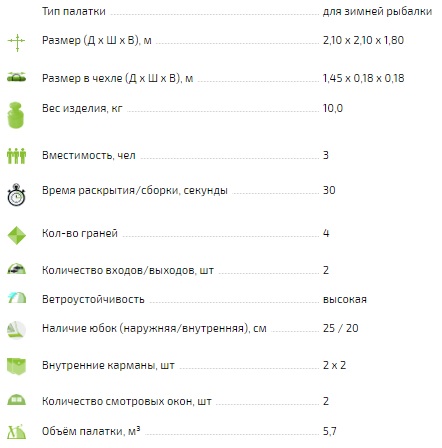This screenshot has width=442, height=448.
Task: Click the size value 2,10 x 2,10 x 1,80
Action: click(363, 40)
